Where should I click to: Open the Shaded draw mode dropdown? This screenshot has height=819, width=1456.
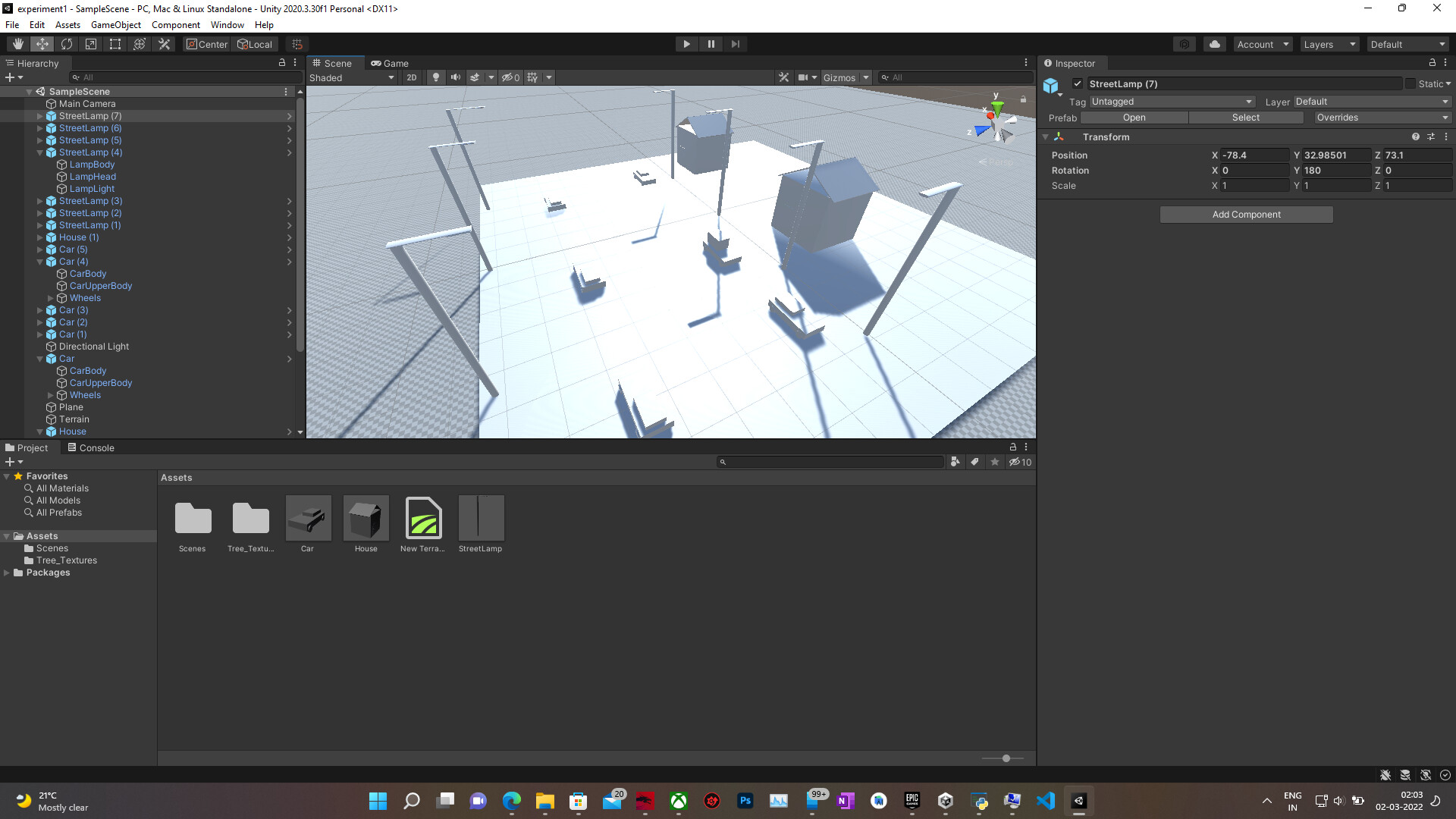[x=351, y=77]
